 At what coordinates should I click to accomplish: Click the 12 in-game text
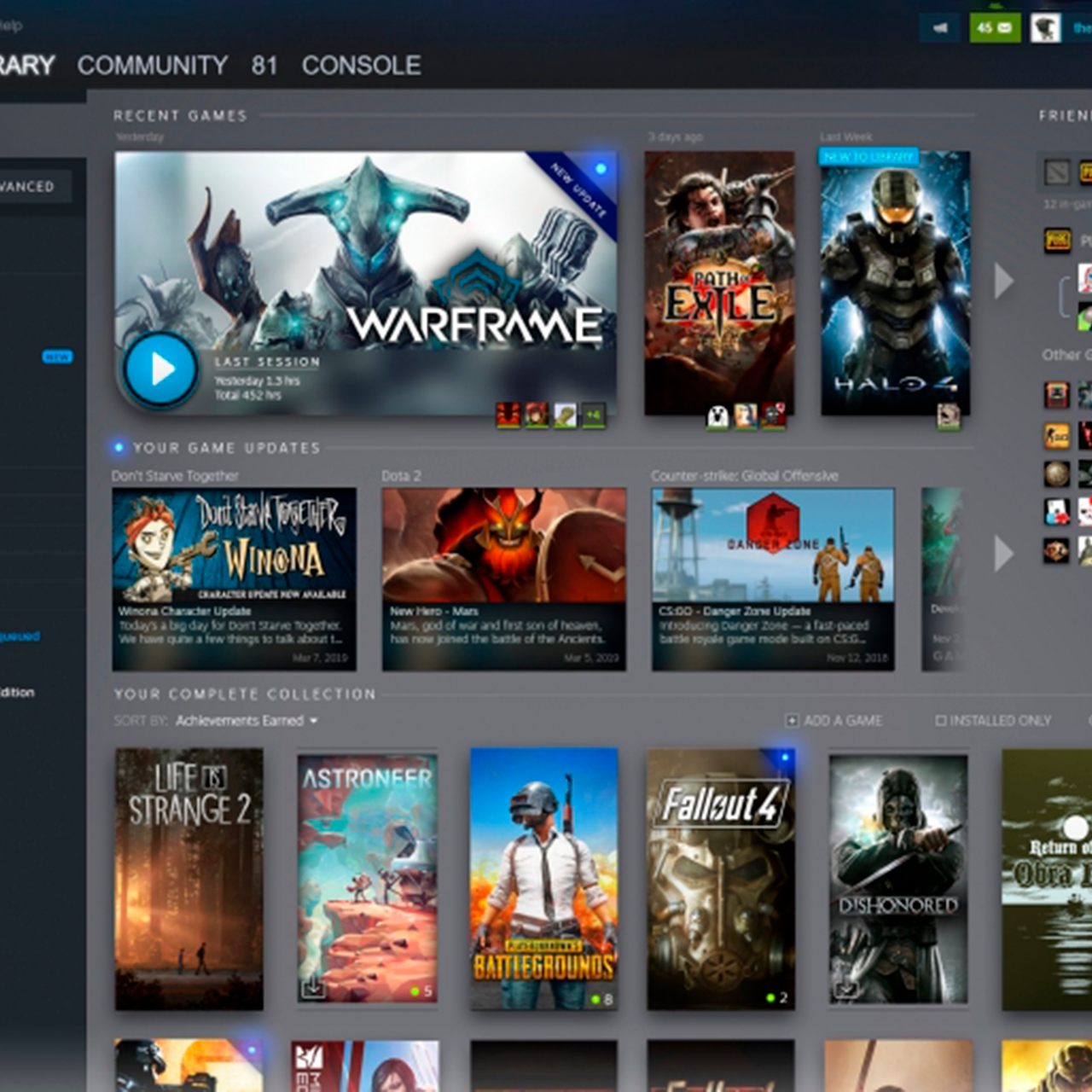point(1067,205)
